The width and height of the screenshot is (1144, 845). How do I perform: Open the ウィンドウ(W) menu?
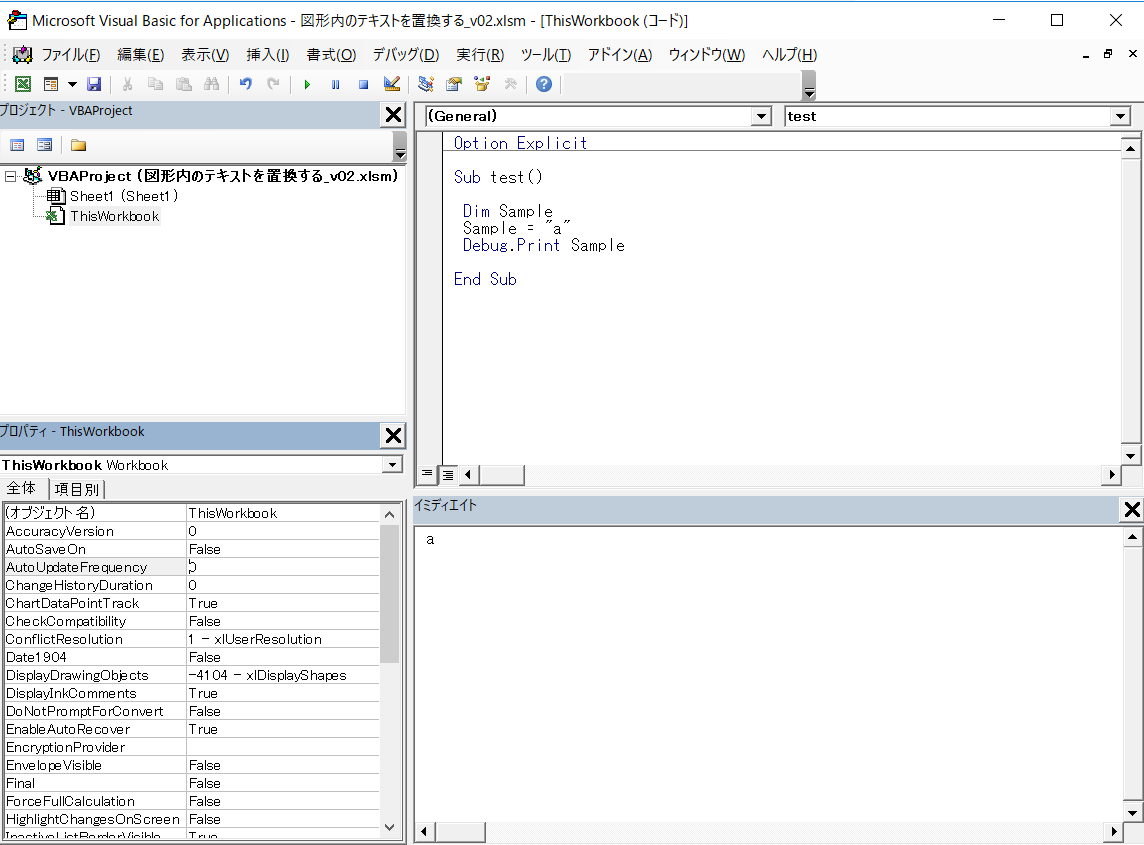pos(706,55)
